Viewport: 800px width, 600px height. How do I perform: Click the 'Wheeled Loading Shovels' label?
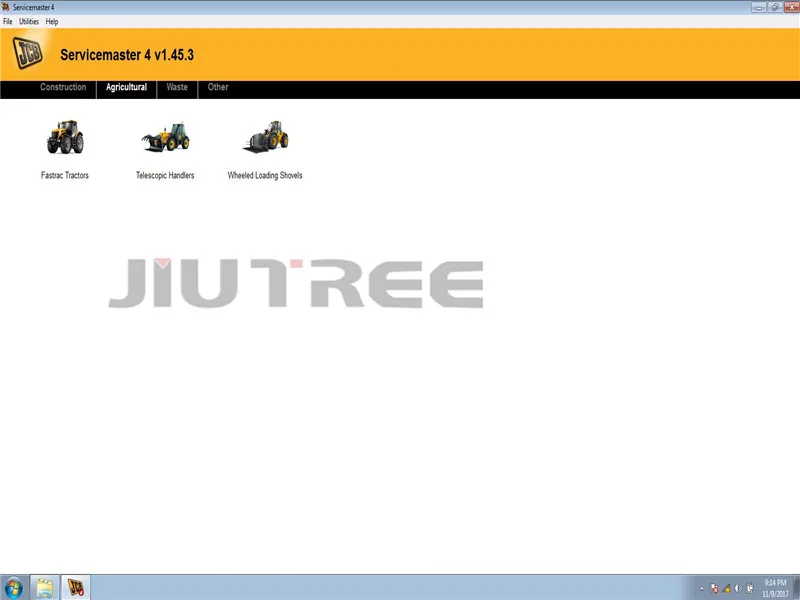point(265,175)
